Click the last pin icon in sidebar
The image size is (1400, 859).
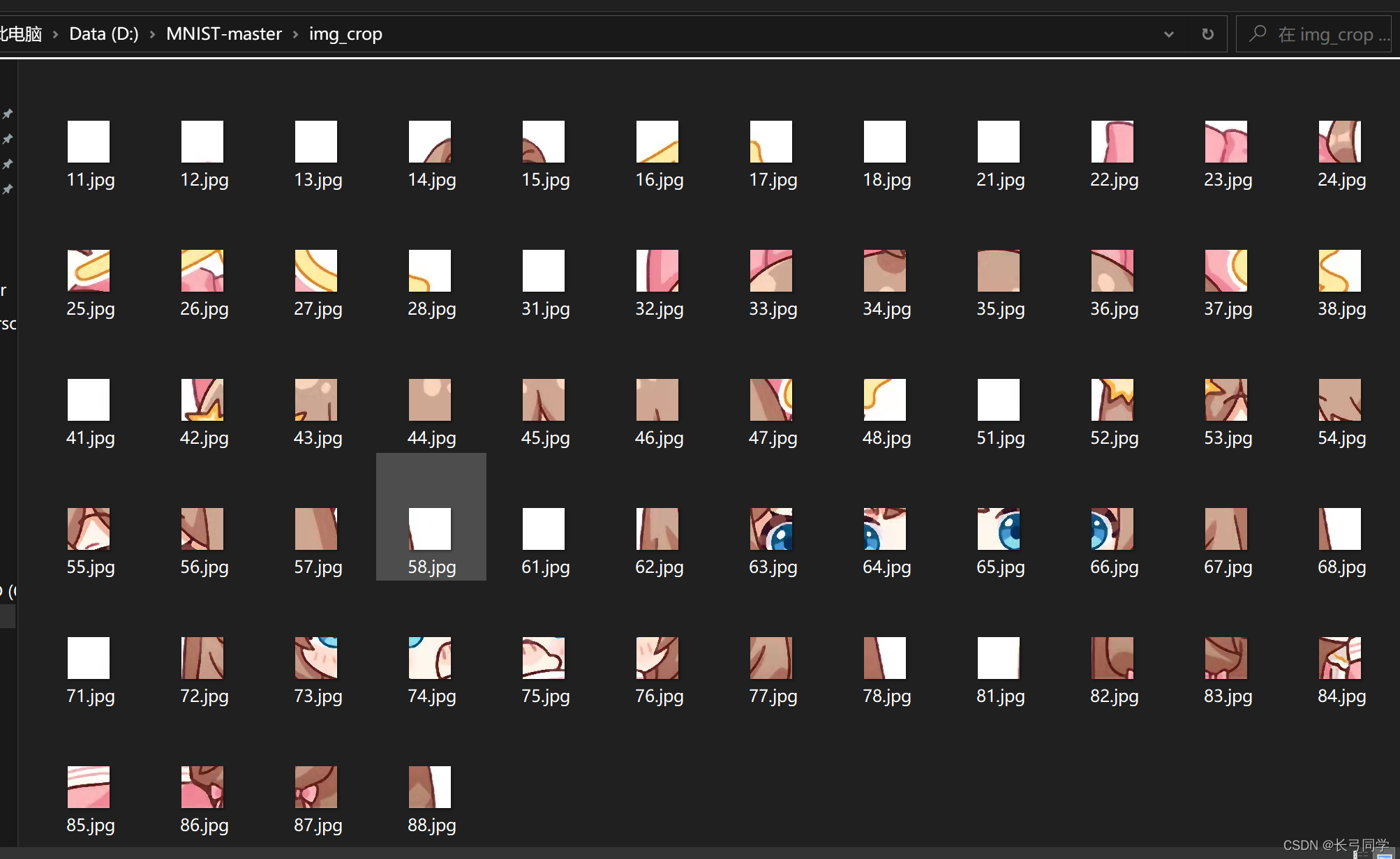pyautogui.click(x=8, y=189)
